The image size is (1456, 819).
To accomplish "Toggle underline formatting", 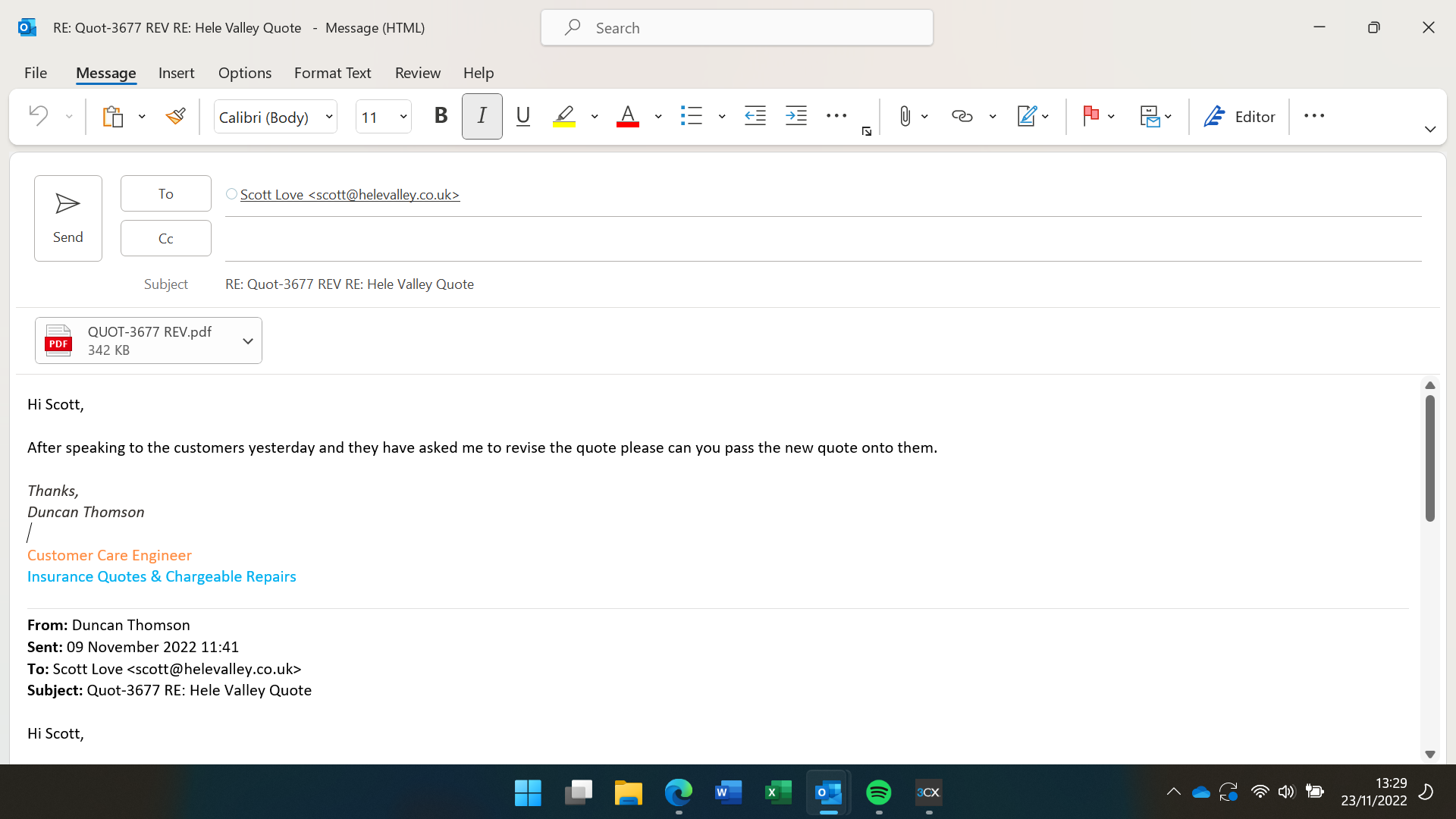I will (522, 116).
